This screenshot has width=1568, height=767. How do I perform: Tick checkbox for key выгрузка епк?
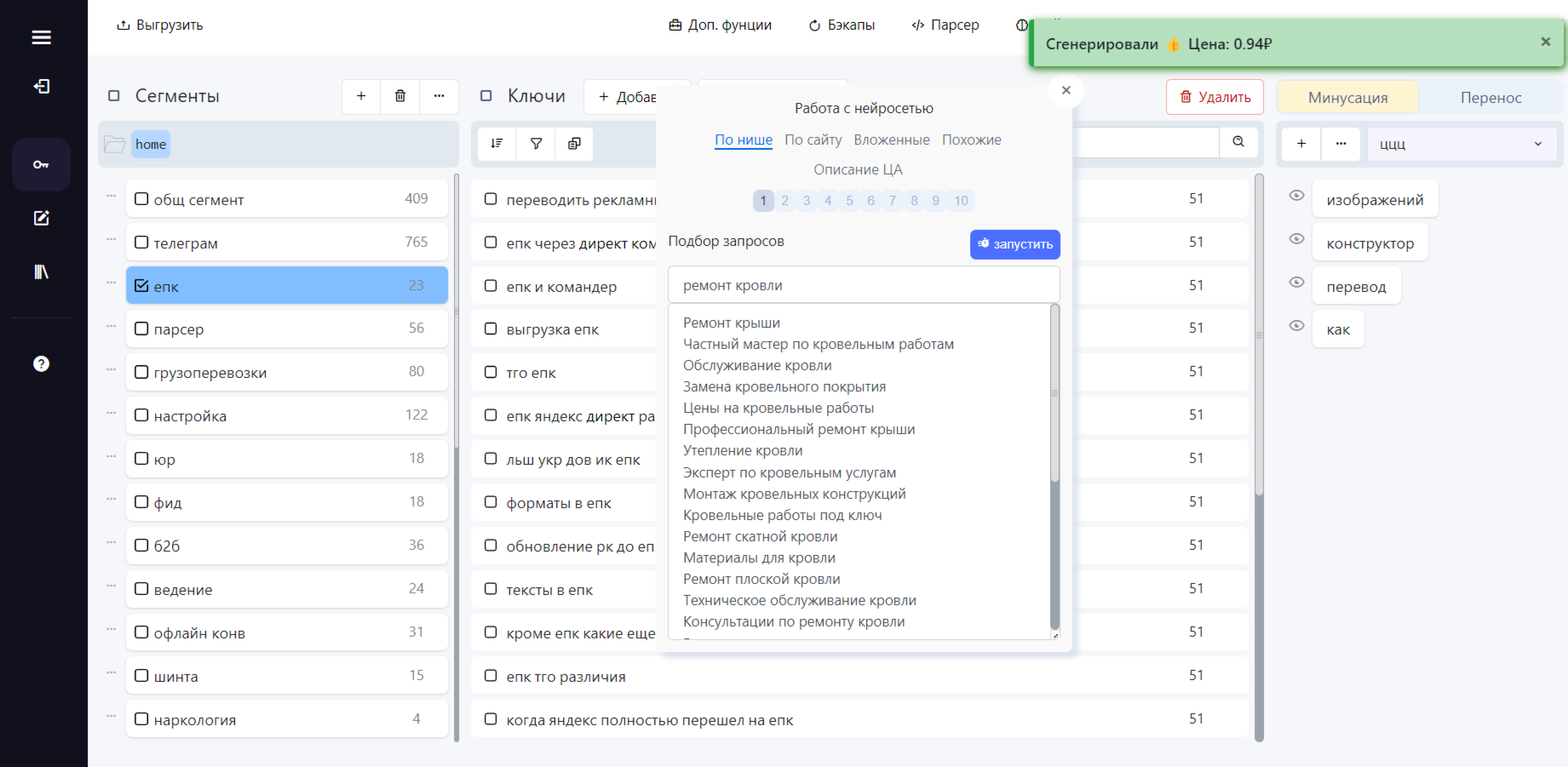[491, 329]
